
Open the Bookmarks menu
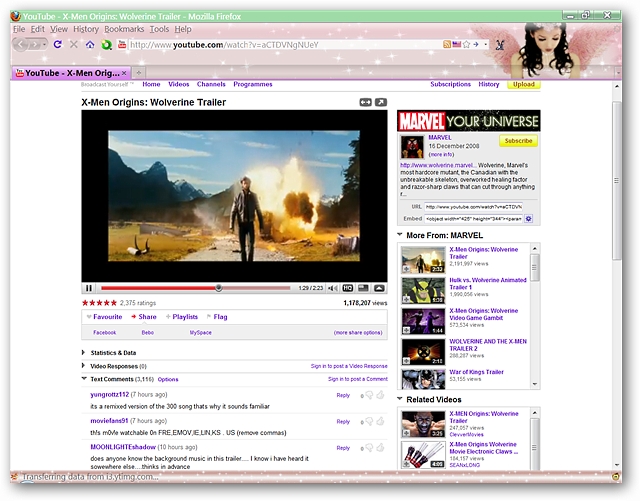click(x=124, y=29)
